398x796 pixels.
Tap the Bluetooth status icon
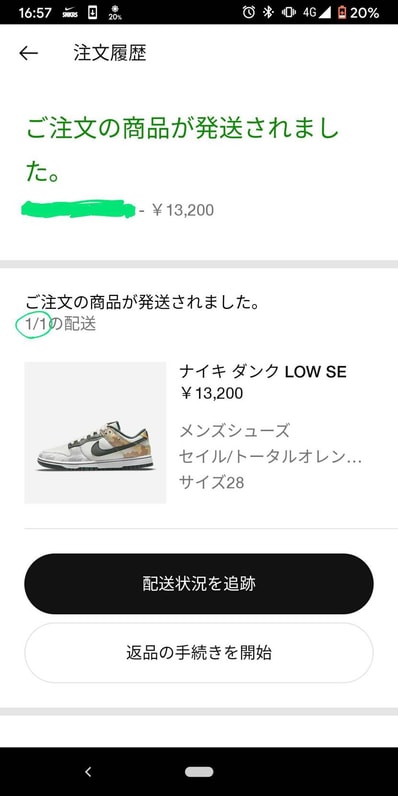point(268,13)
